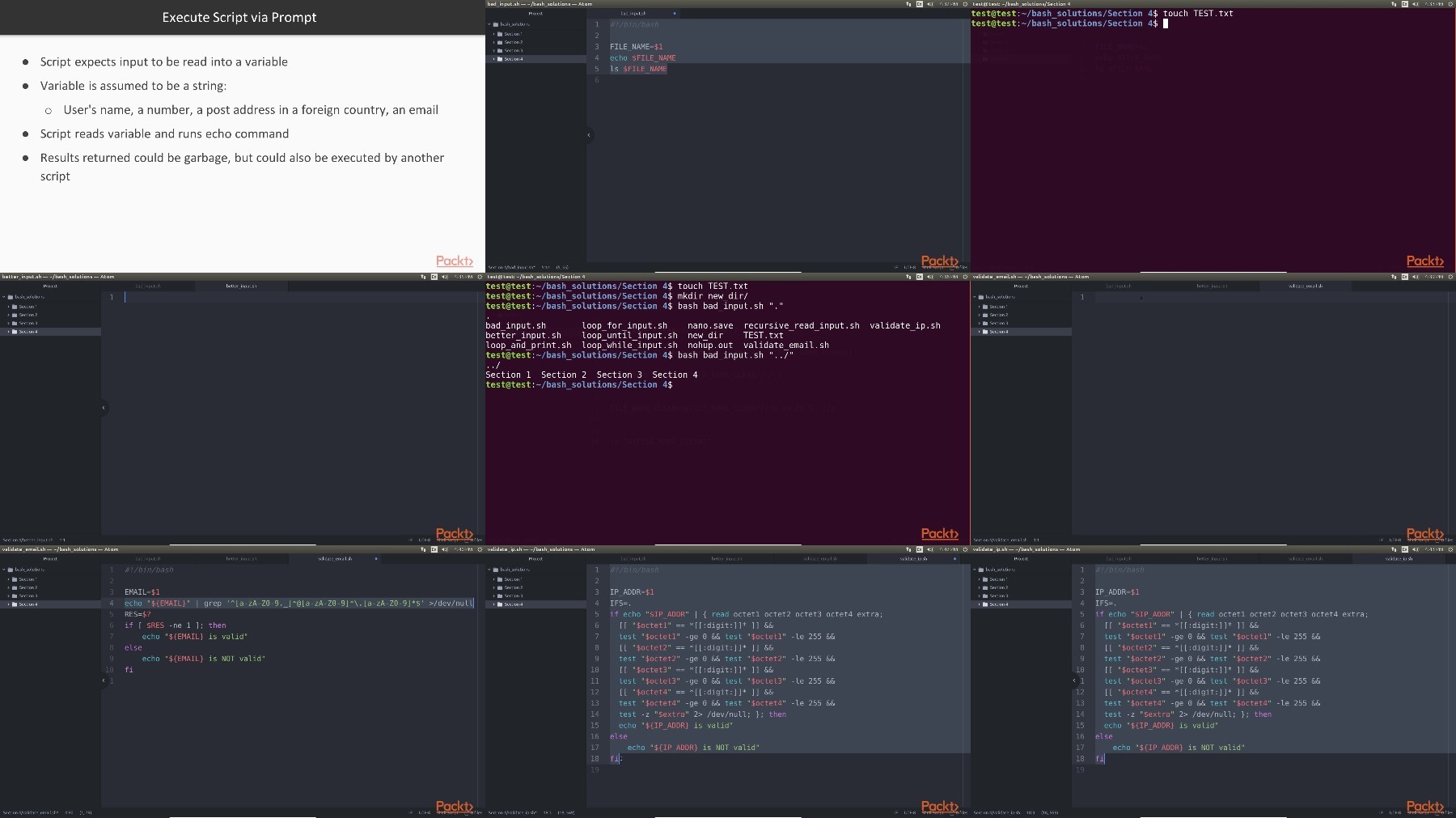Click 'EMAIL=$1' line in validate_email.sh editor
The width and height of the screenshot is (1456, 818).
(x=142, y=591)
